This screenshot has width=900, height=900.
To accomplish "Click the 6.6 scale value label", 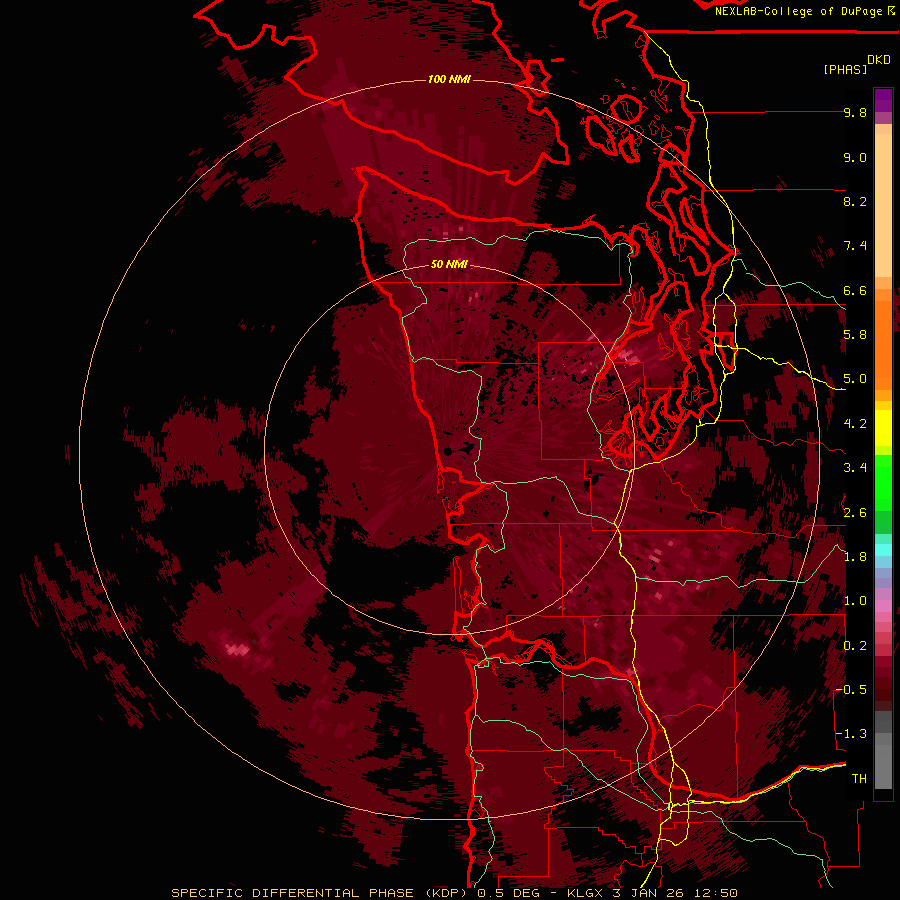I will [x=855, y=290].
